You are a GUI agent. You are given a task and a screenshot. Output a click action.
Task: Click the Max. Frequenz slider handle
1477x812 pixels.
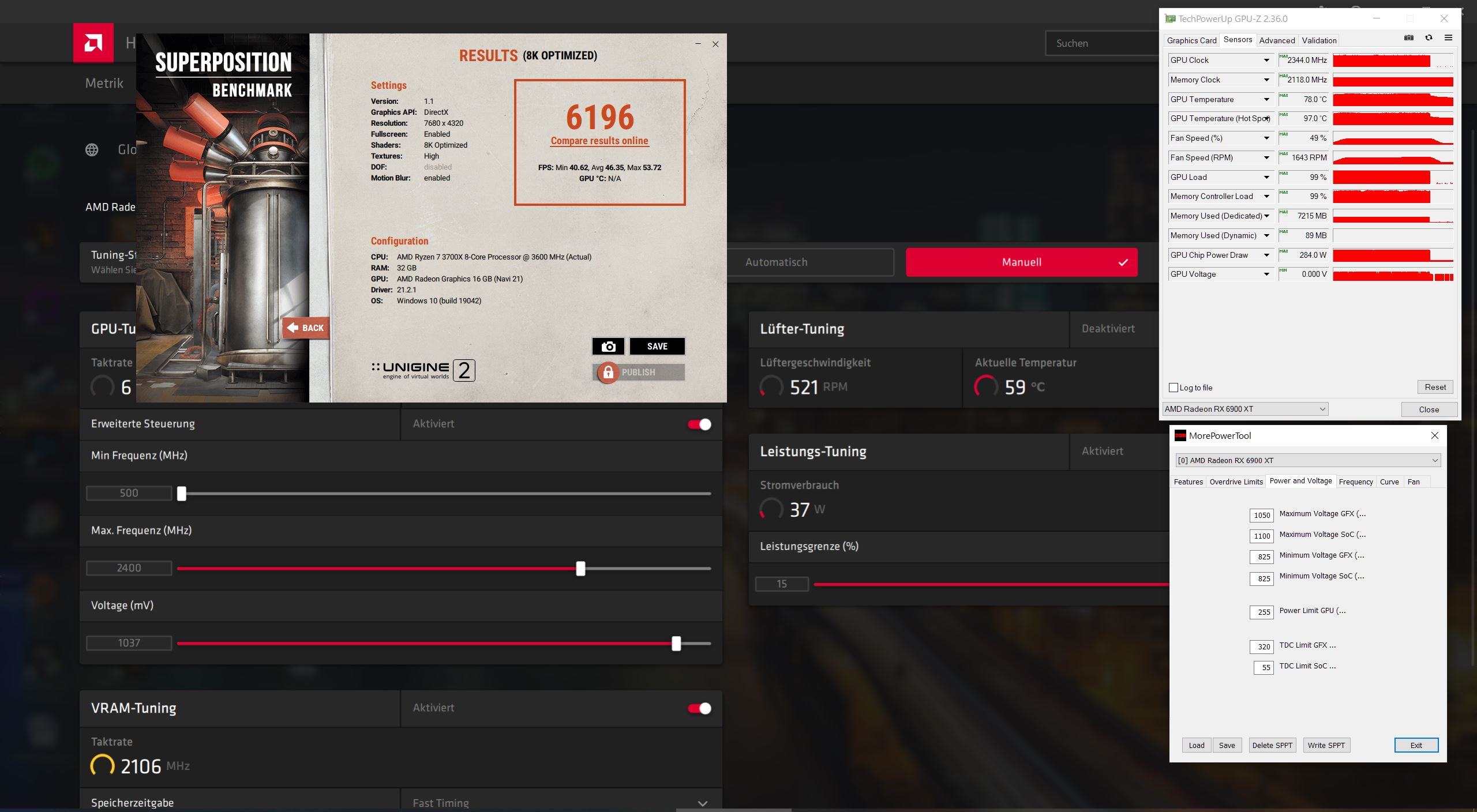coord(581,569)
